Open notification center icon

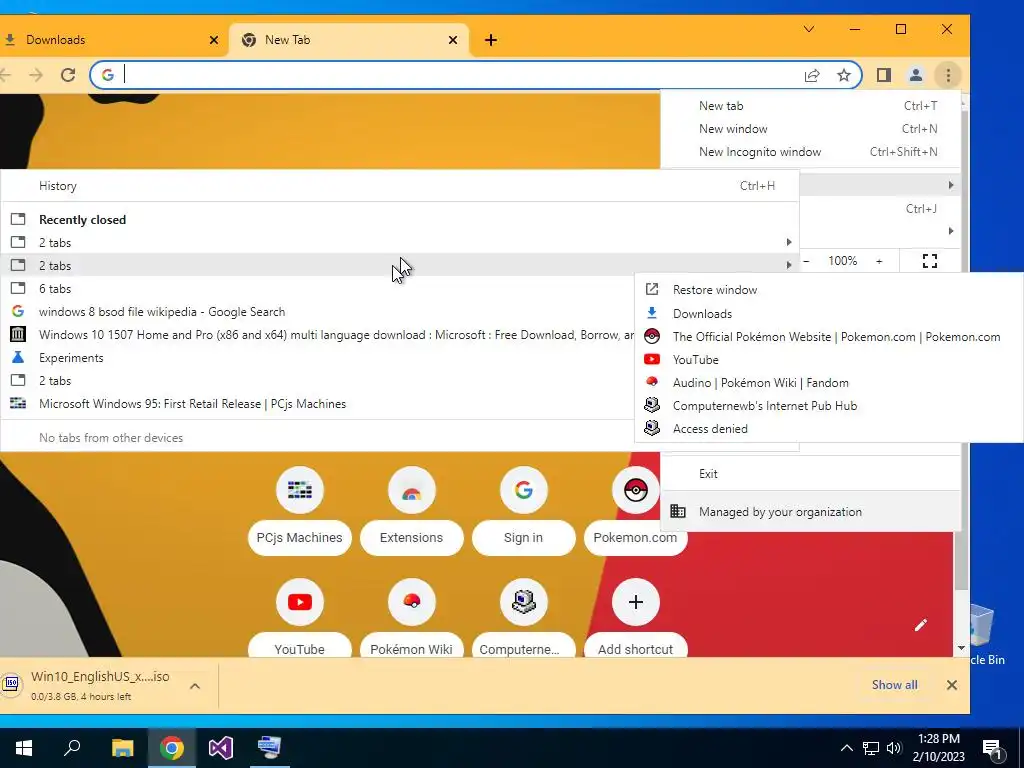992,748
